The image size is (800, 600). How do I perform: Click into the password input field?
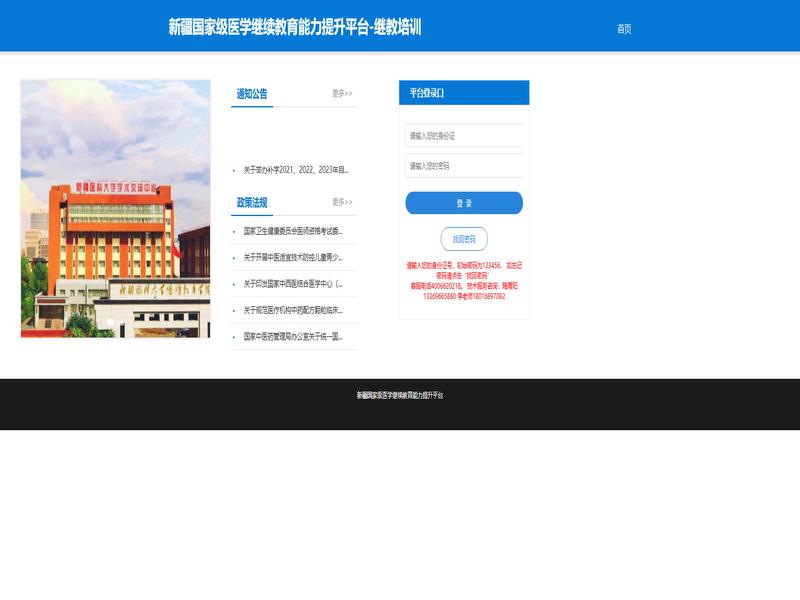464,166
